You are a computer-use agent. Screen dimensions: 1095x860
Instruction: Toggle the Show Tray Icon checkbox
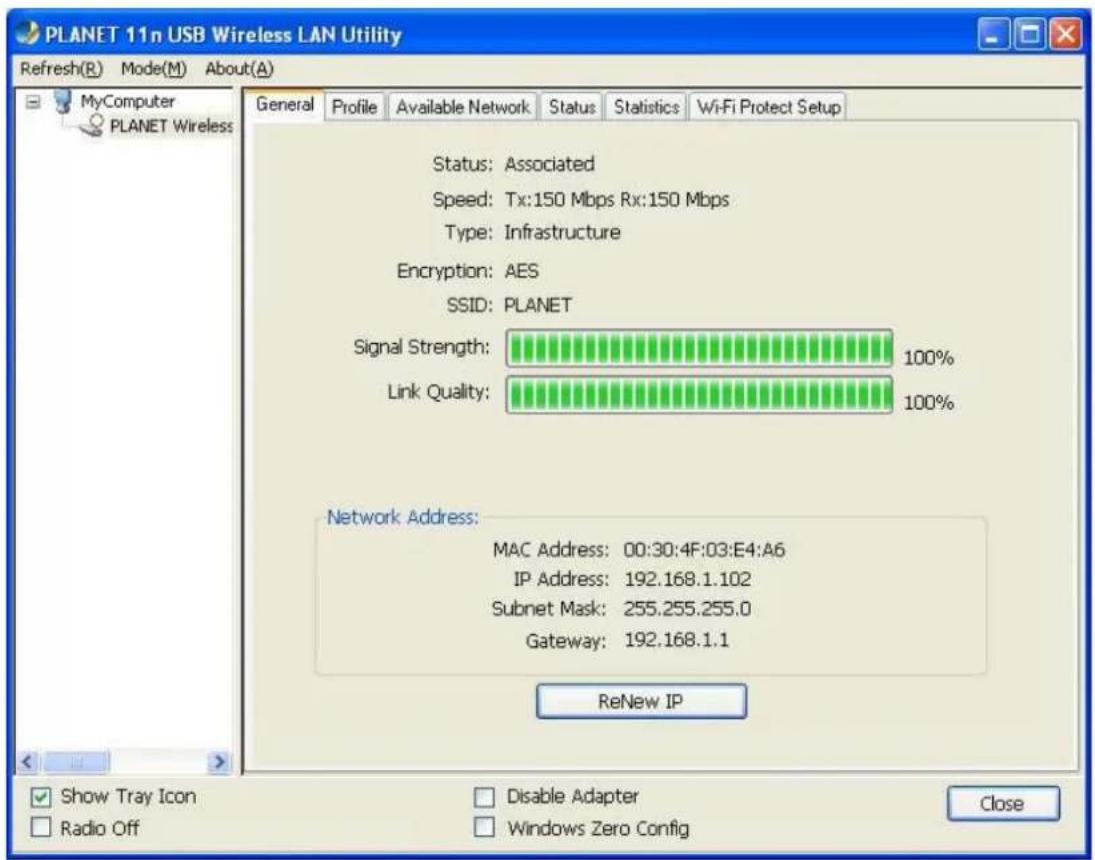point(41,796)
